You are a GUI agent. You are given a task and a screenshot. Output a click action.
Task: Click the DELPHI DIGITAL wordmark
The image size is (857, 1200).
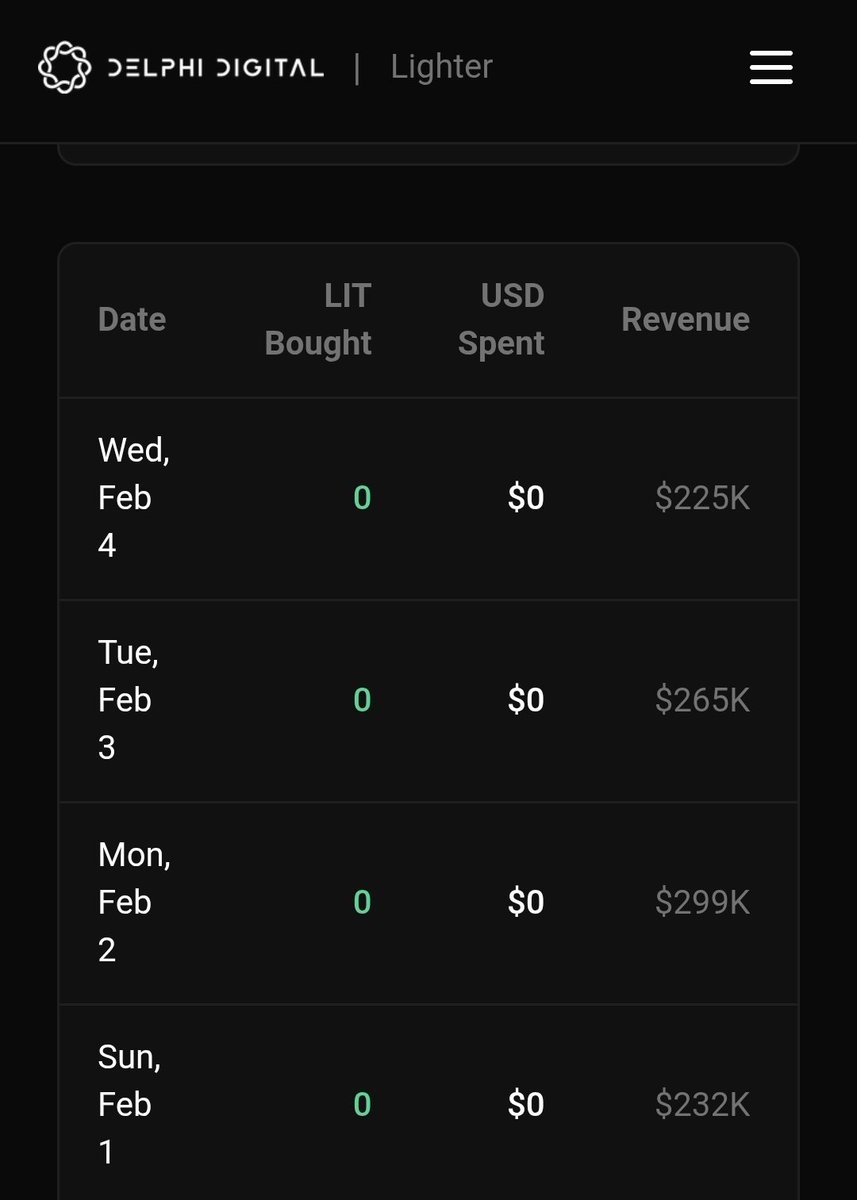[x=215, y=68]
